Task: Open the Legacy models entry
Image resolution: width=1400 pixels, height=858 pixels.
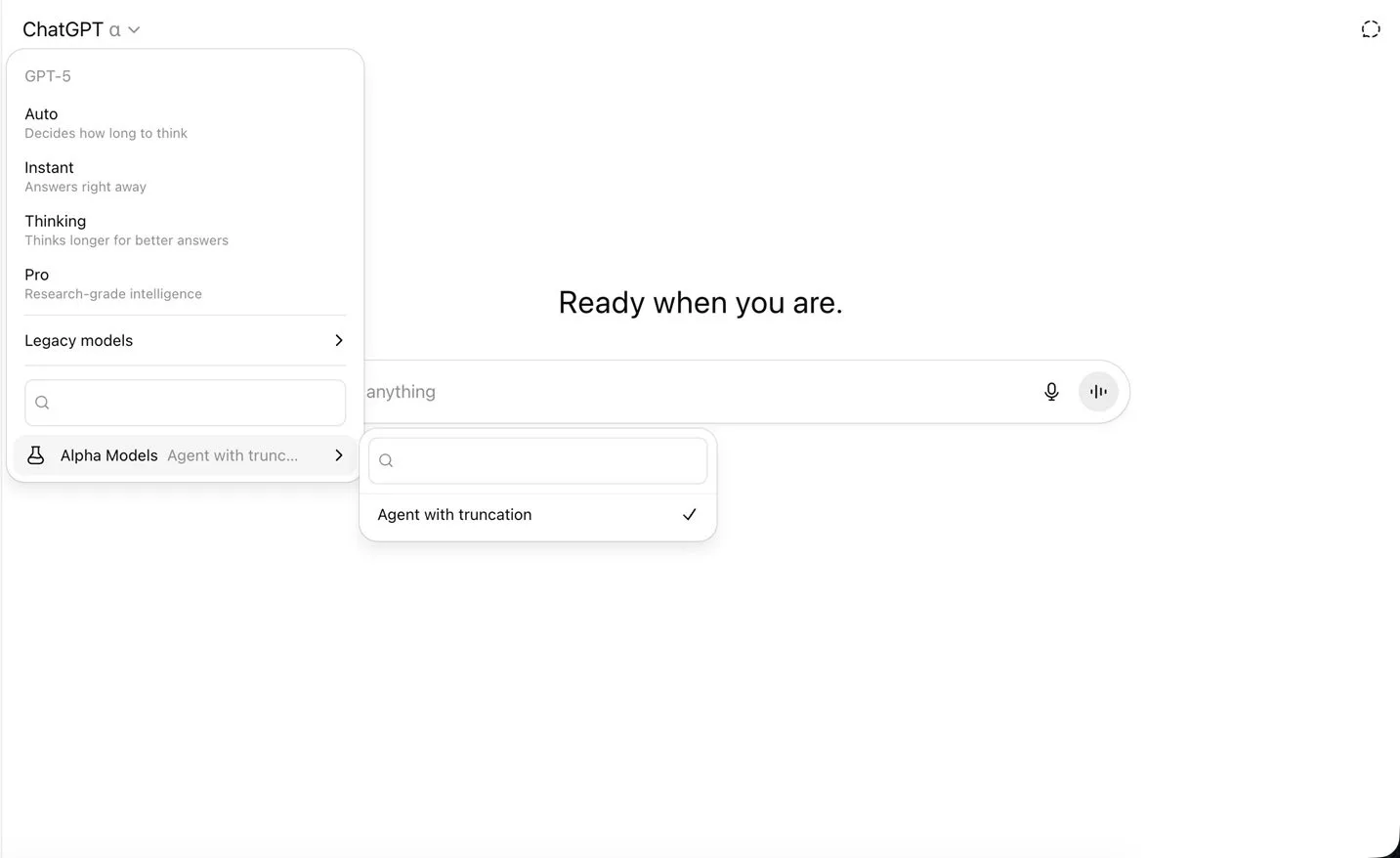Action: pos(185,340)
